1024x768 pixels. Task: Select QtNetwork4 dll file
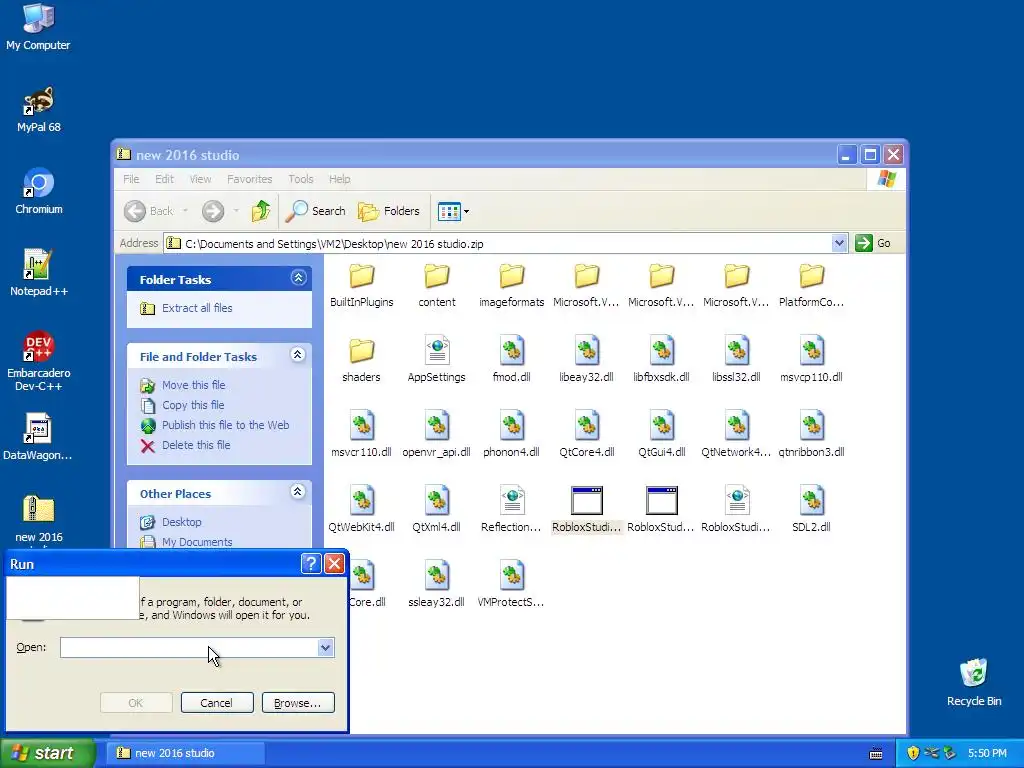736,436
